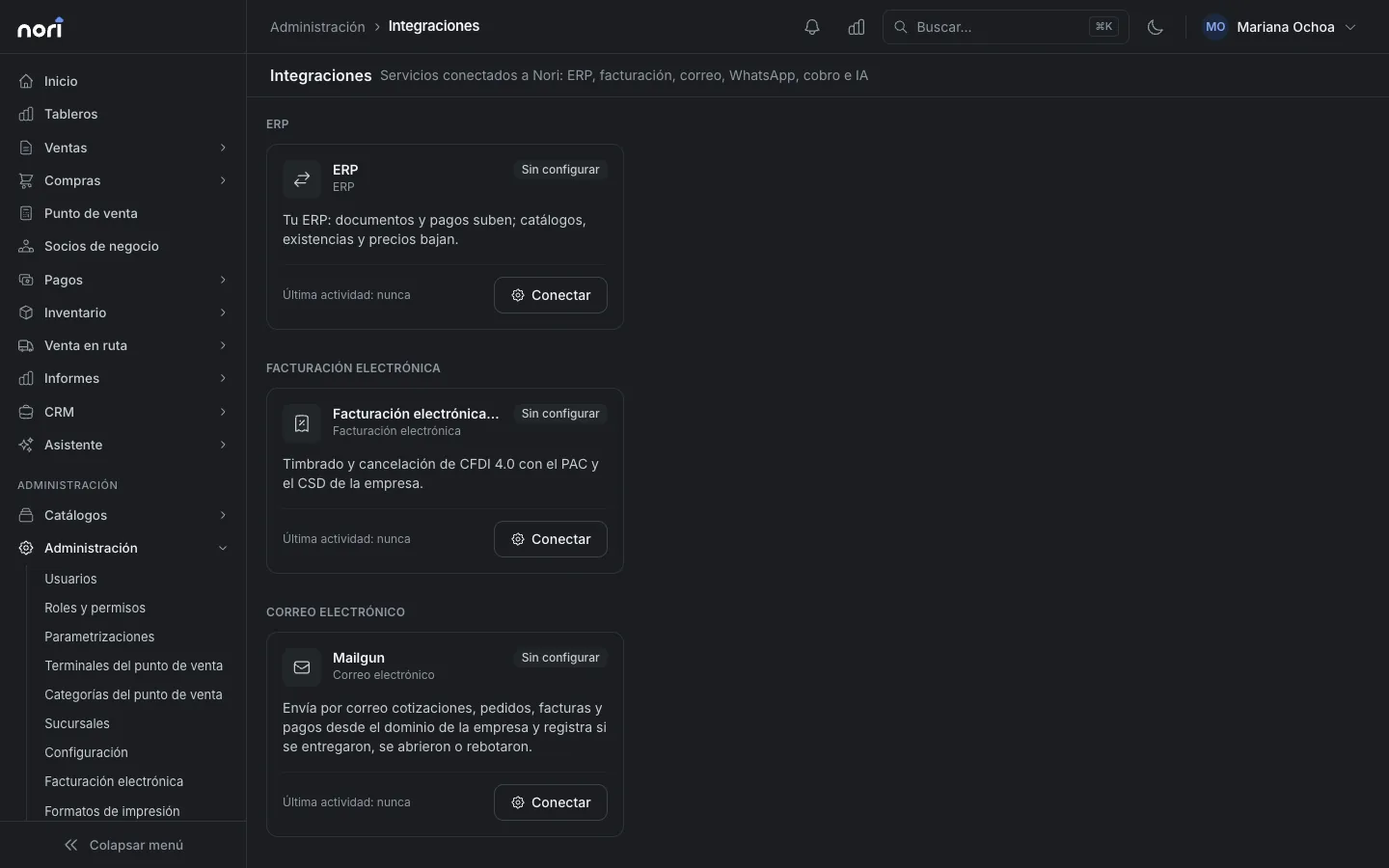Click ERP card 'Sin configurar' badge
Screen dimensions: 1389x868
560,170
